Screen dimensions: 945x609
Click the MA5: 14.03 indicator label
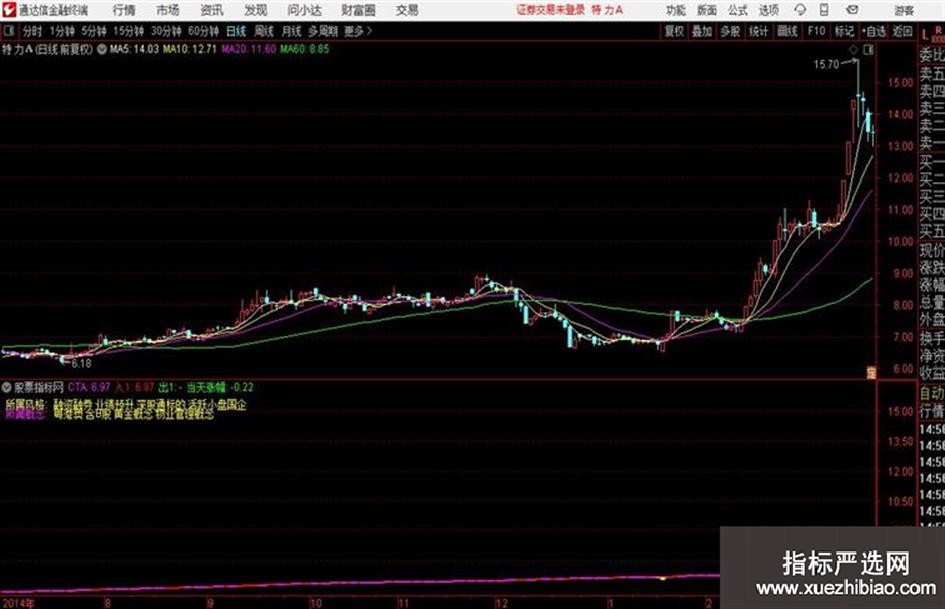point(134,49)
